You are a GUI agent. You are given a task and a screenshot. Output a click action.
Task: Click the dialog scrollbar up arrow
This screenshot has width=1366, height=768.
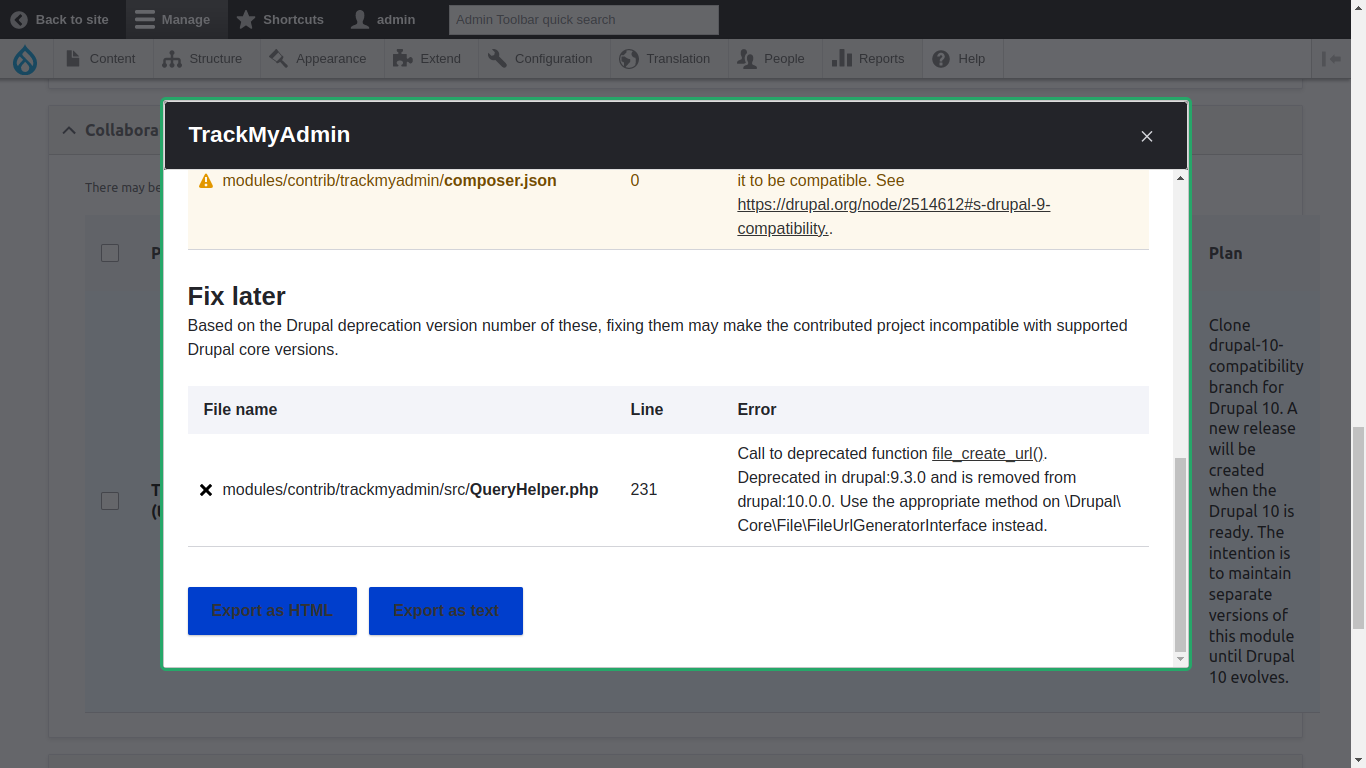(x=1181, y=178)
